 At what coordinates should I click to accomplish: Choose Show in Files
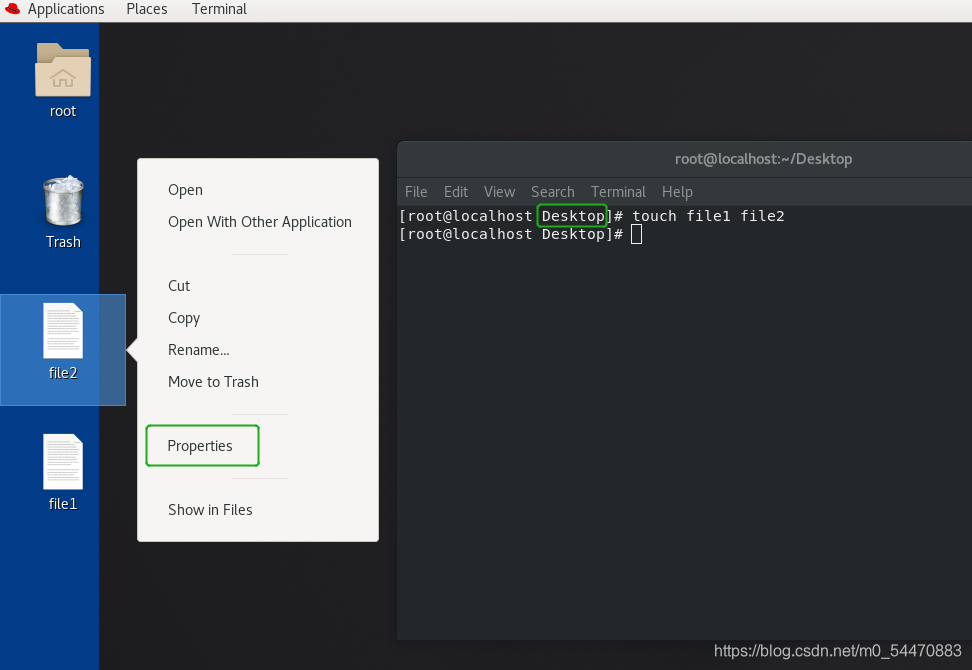(x=210, y=509)
